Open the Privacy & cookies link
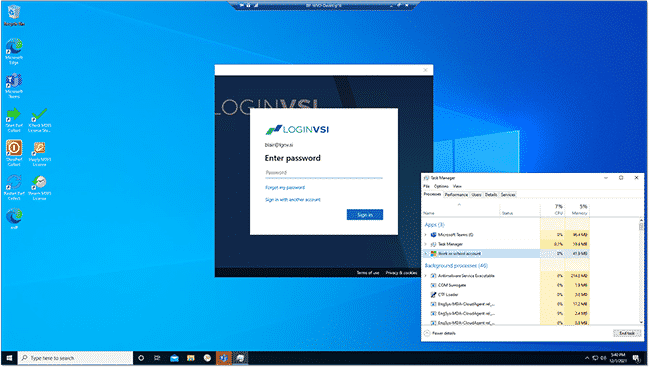 [401, 273]
